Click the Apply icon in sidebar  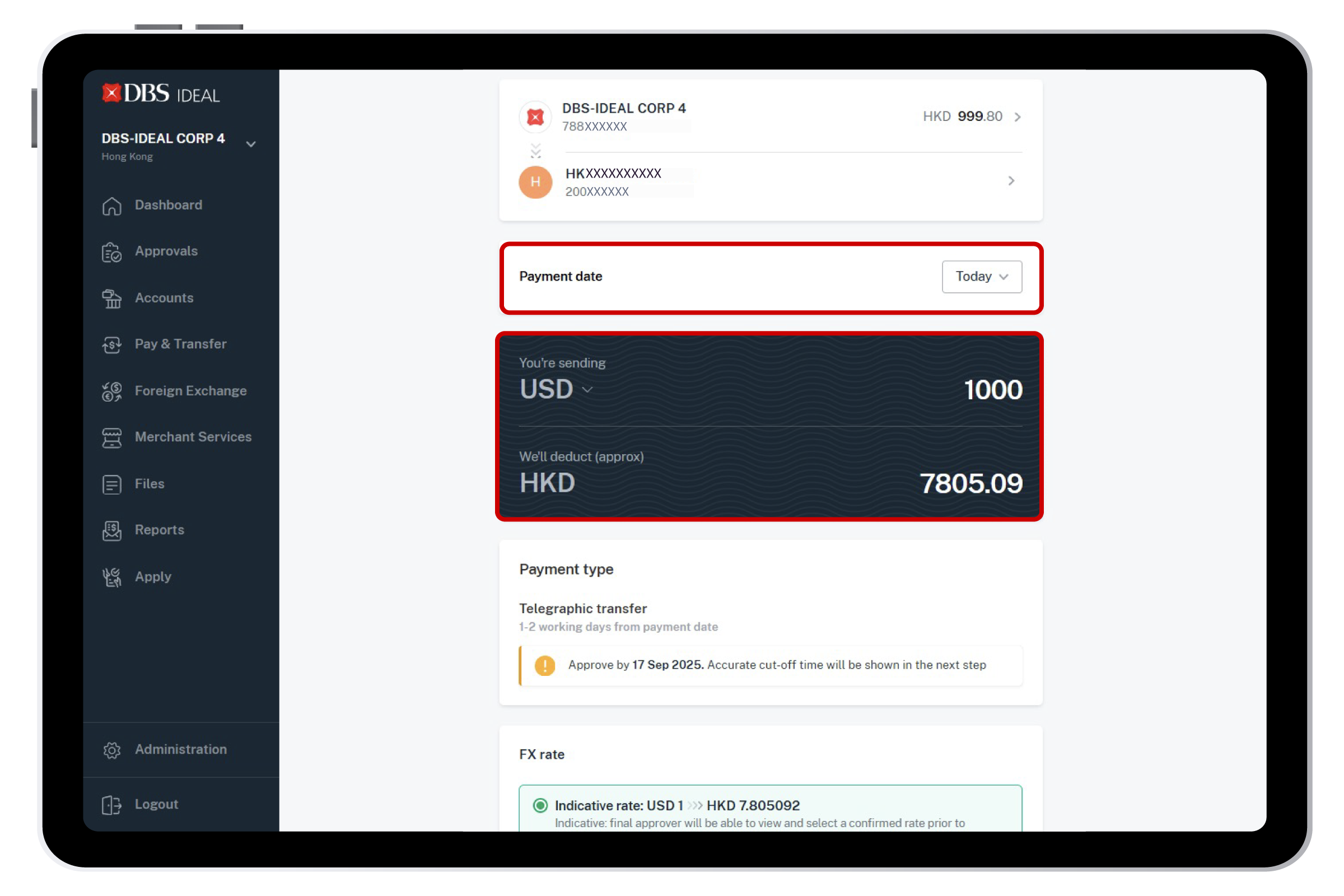112,577
